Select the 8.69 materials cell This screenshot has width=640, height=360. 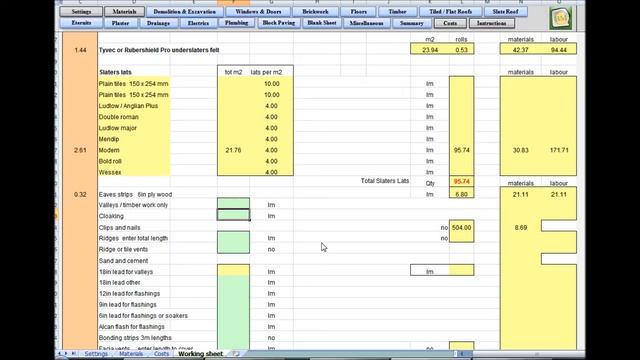[521, 227]
